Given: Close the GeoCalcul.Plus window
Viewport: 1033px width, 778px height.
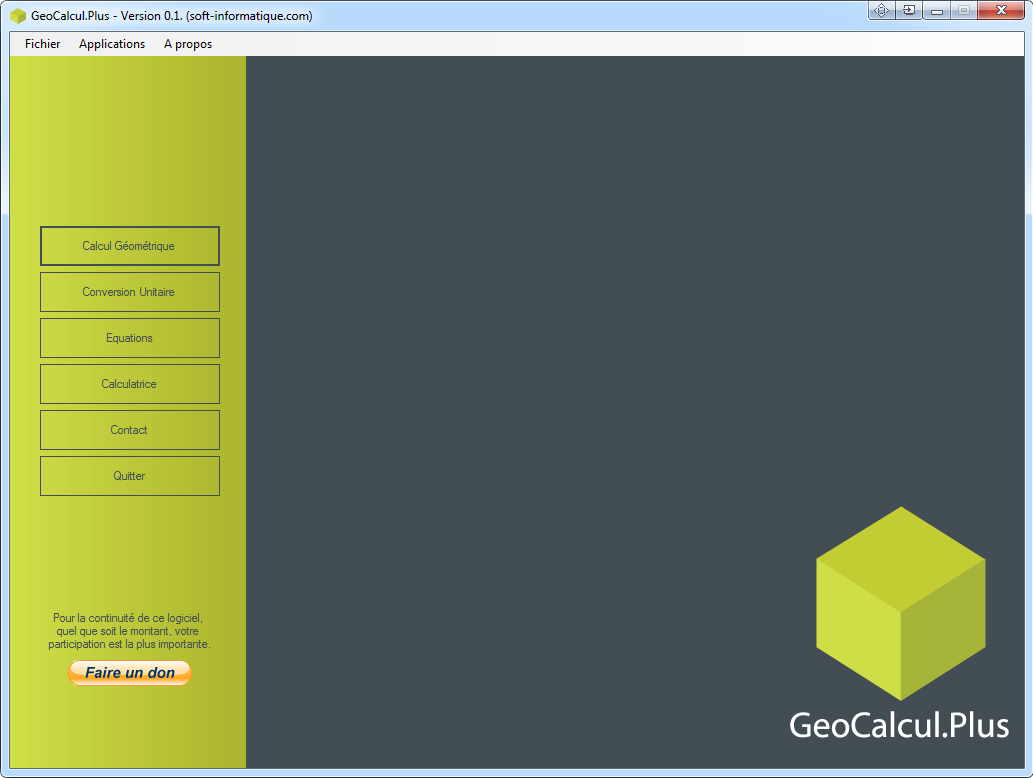Looking at the screenshot, I should [1000, 10].
